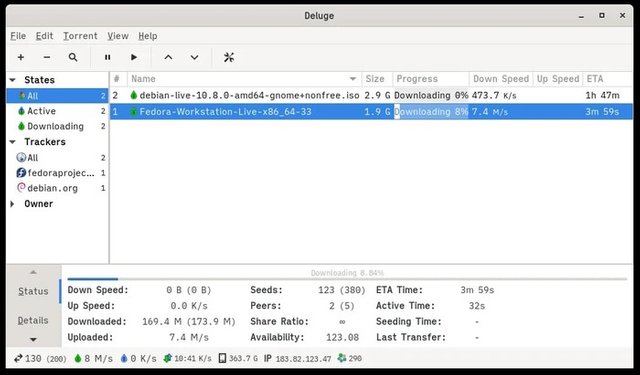Open Preferences via the tools icon
640x375 pixels.
[x=229, y=58]
